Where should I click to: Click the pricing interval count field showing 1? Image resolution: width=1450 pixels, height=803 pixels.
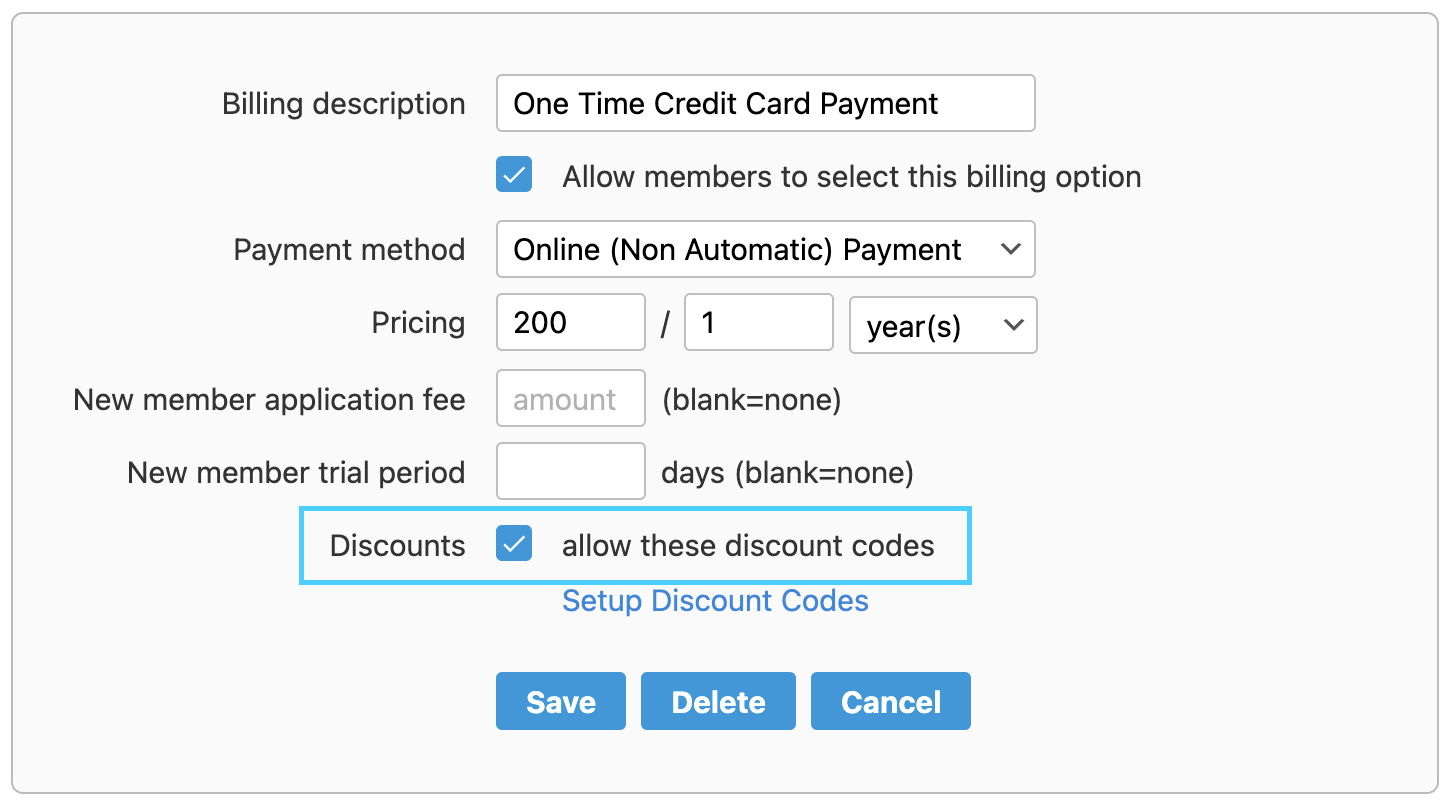tap(758, 322)
